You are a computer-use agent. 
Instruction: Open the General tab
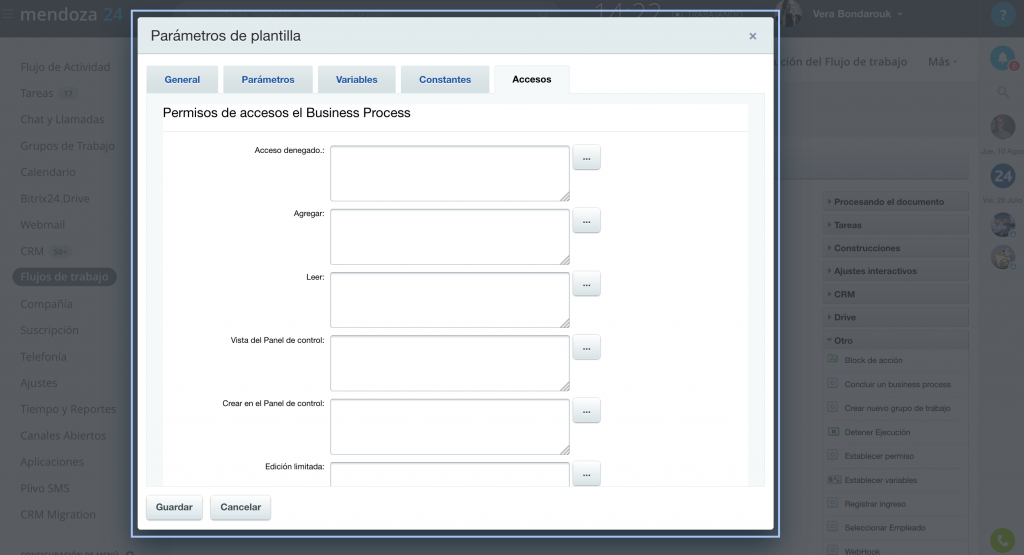[x=182, y=80]
